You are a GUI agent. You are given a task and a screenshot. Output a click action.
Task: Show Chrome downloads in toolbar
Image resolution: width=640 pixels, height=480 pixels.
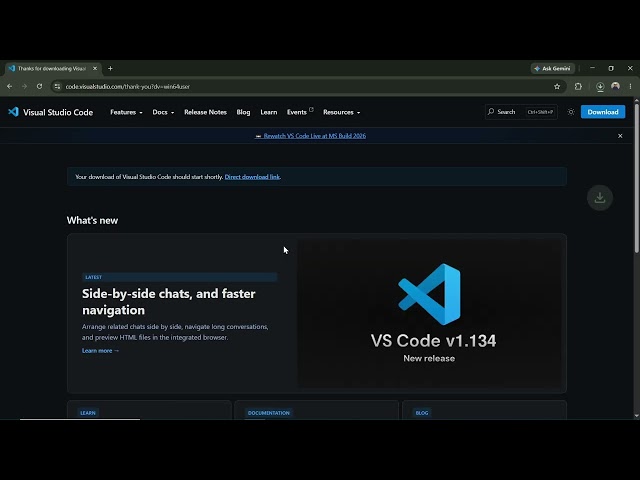click(600, 87)
